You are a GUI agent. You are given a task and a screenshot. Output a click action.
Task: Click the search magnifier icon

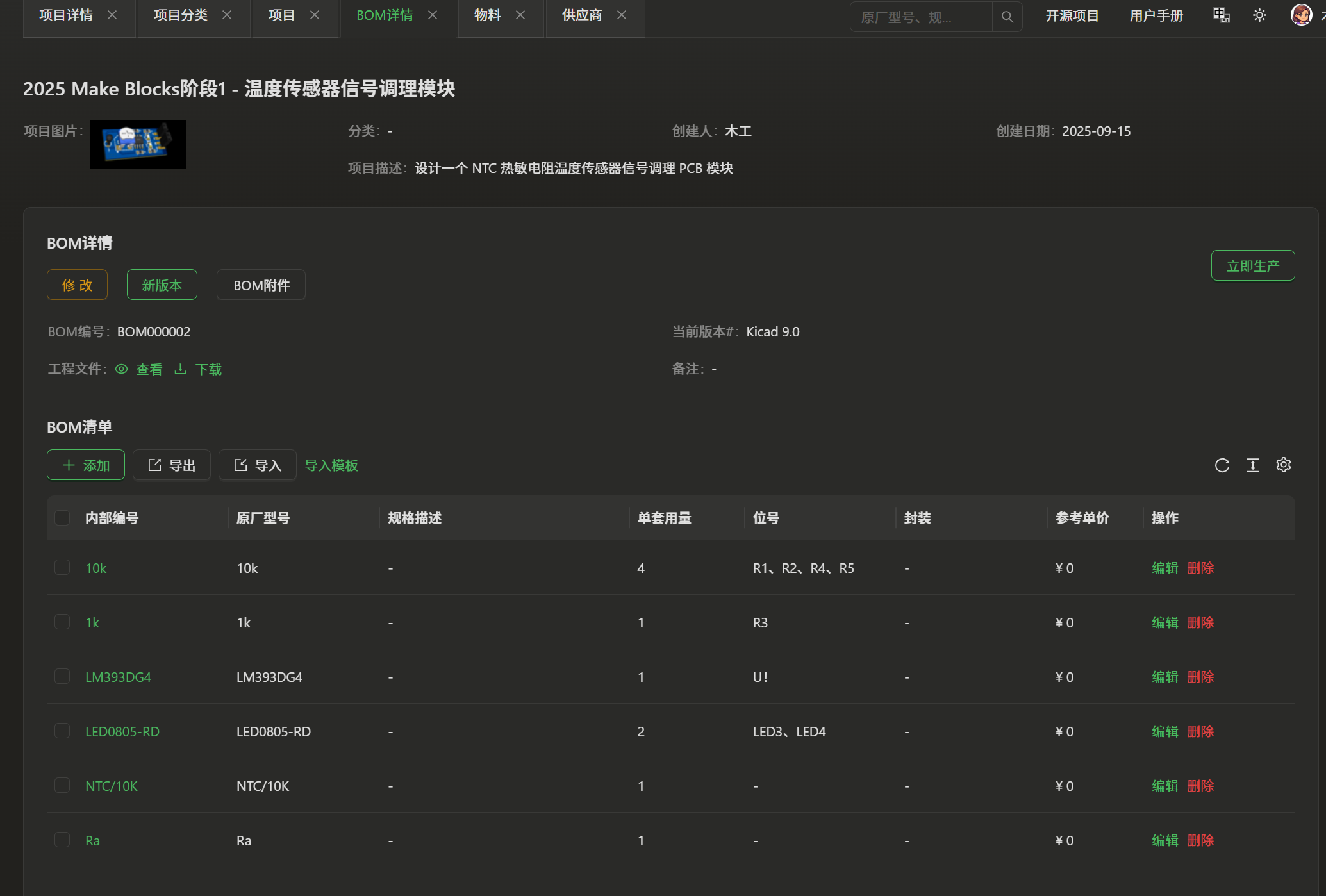pos(1007,17)
